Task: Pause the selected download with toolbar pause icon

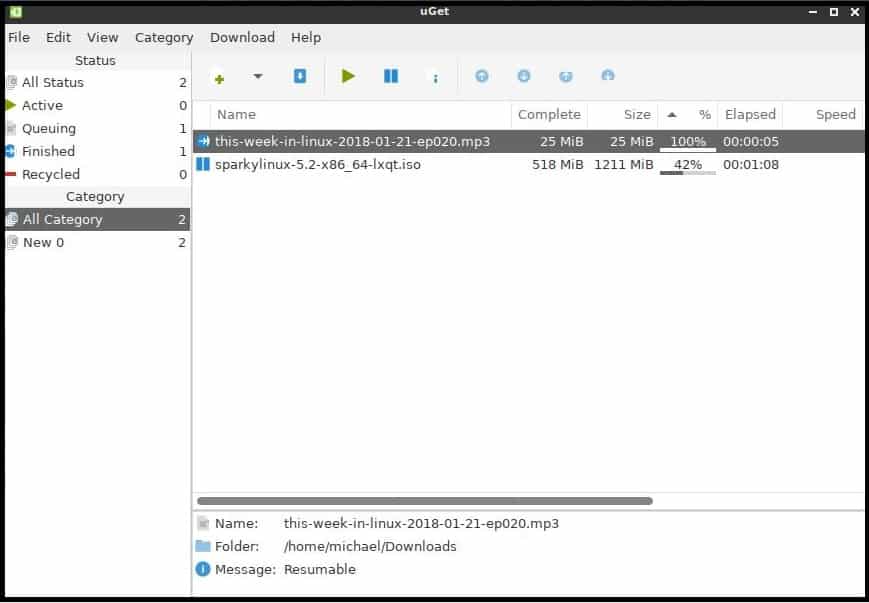Action: tap(391, 76)
